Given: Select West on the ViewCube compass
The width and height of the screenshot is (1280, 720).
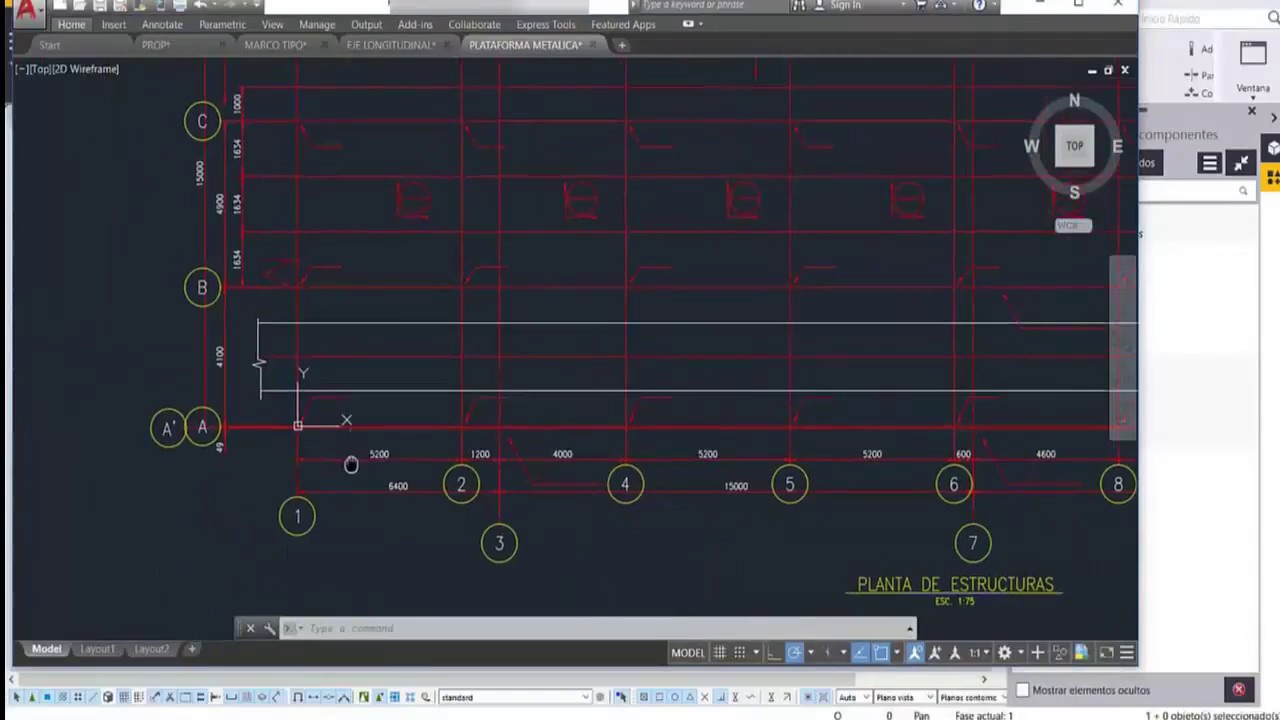Looking at the screenshot, I should pos(1031,146).
